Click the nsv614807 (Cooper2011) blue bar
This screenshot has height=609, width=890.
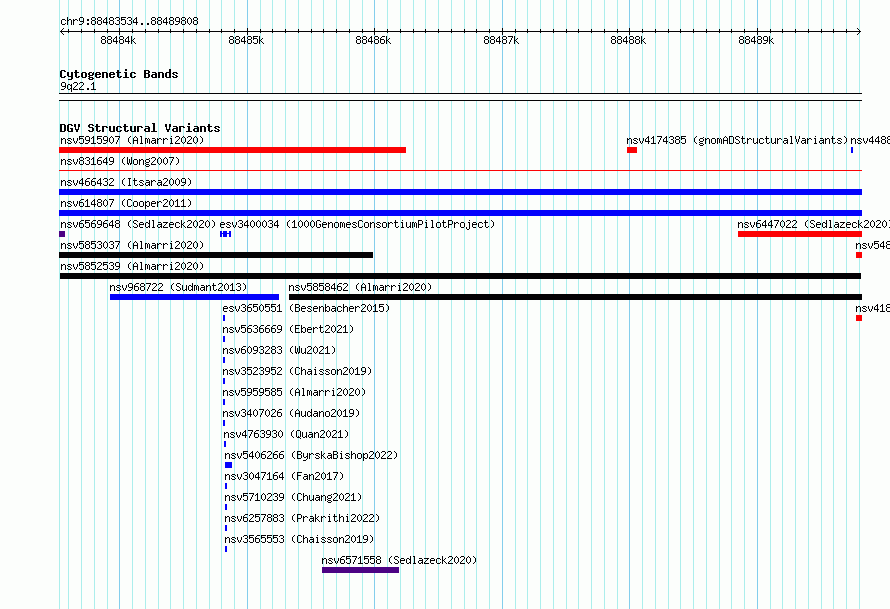(x=460, y=213)
